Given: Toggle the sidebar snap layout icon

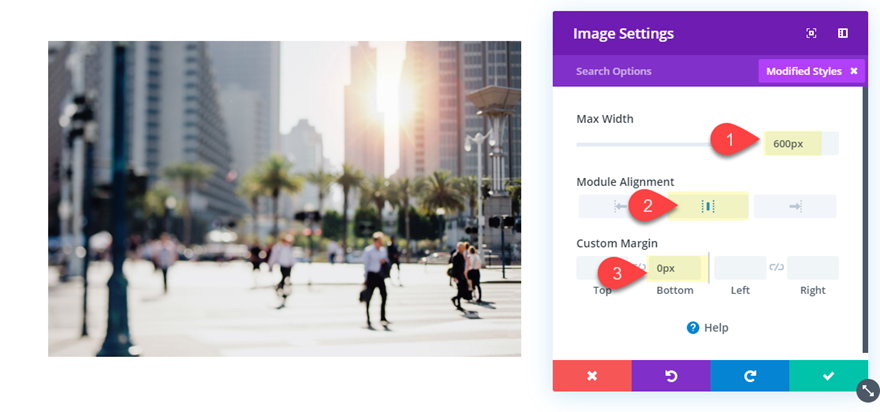Looking at the screenshot, I should coord(842,34).
